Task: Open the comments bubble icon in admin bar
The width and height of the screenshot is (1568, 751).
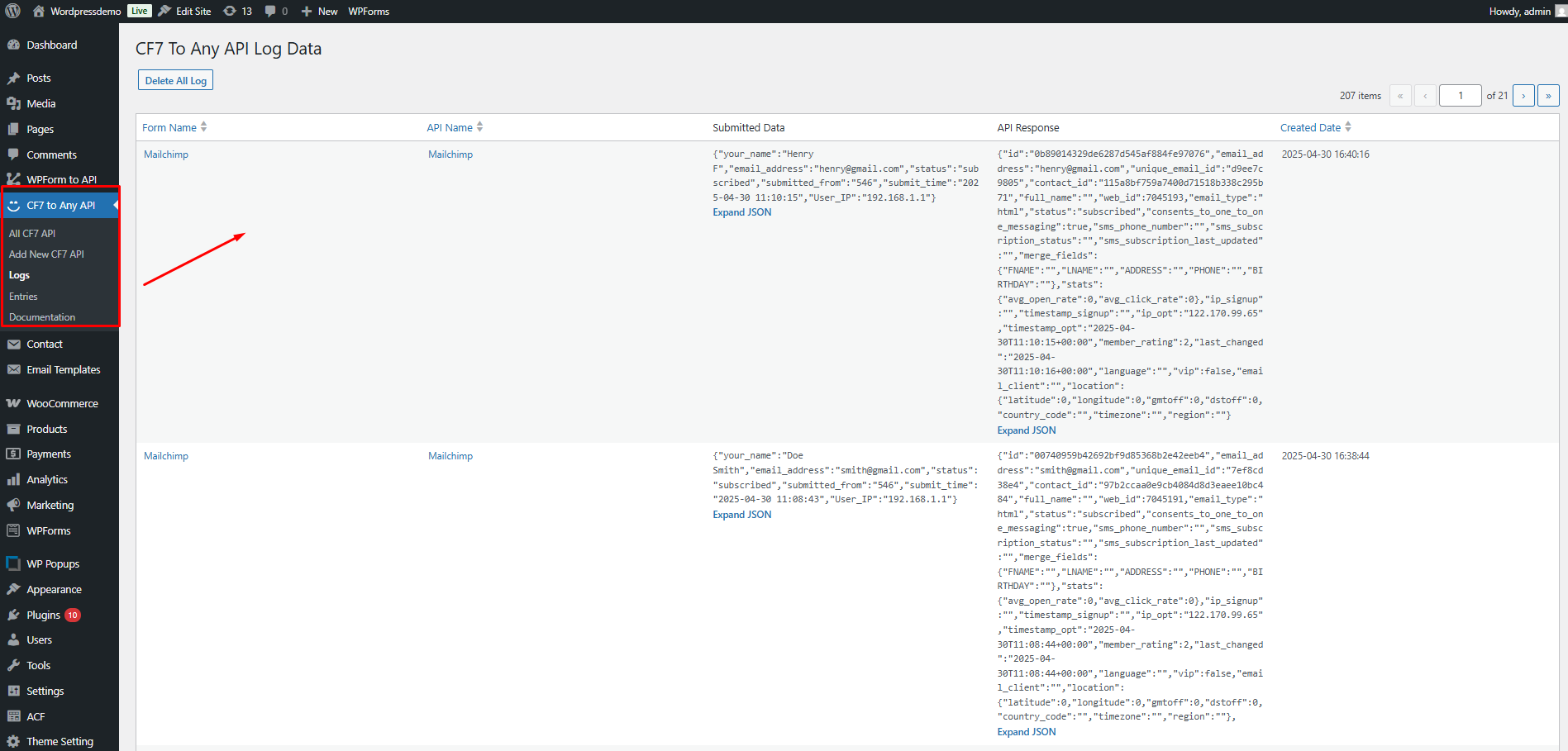Action: pos(270,11)
